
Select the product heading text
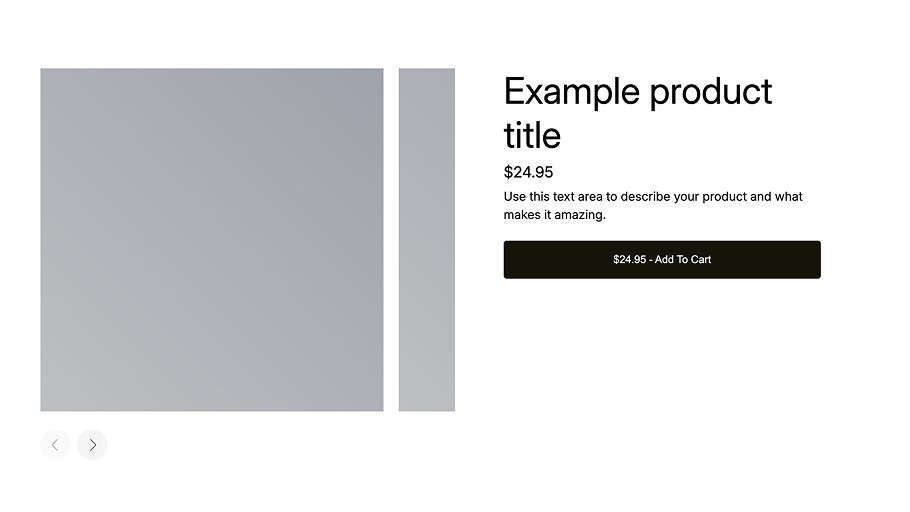pyautogui.click(x=637, y=113)
